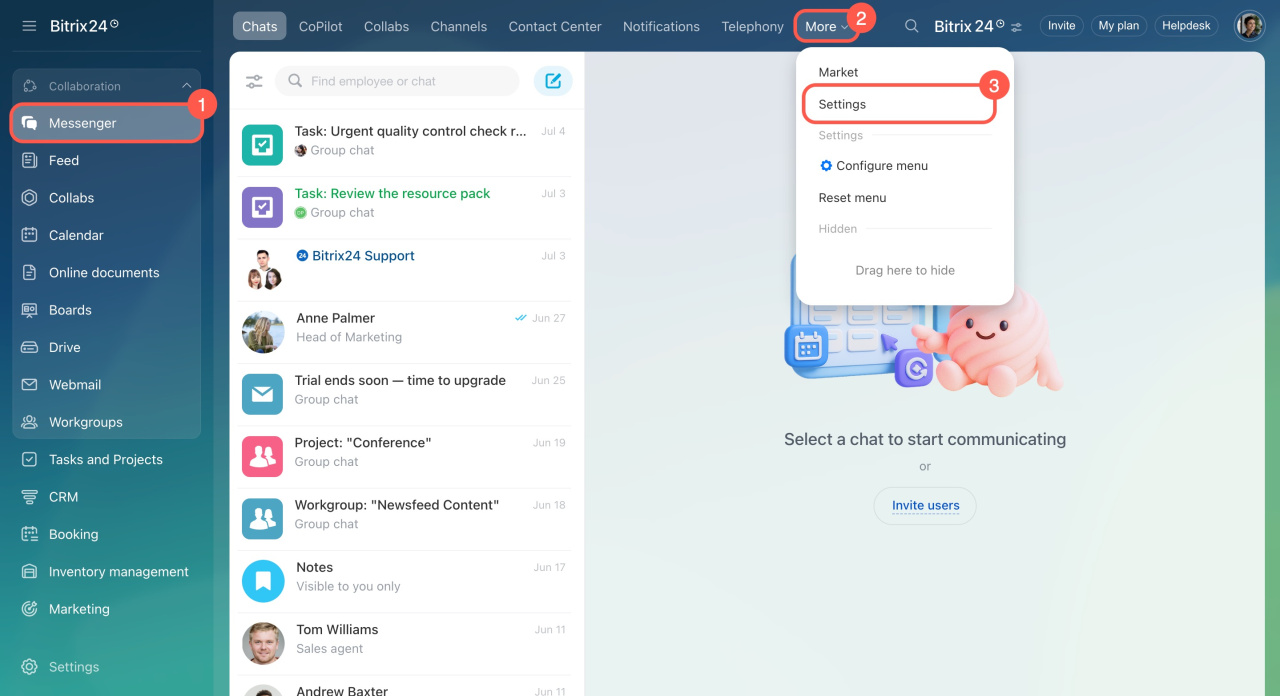
Task: Open the Telephony tab
Action: click(752, 26)
